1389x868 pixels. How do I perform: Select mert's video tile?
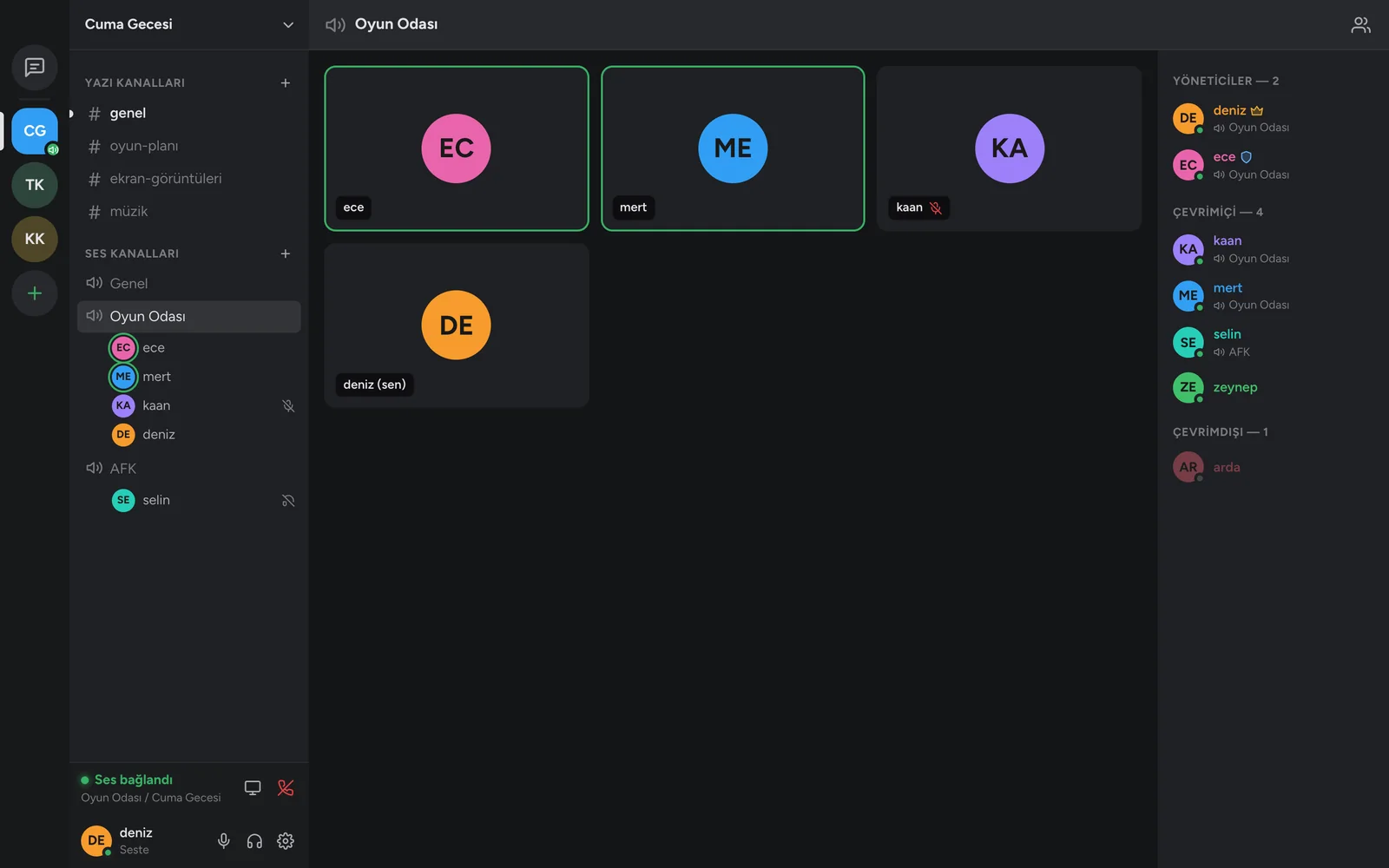click(733, 148)
